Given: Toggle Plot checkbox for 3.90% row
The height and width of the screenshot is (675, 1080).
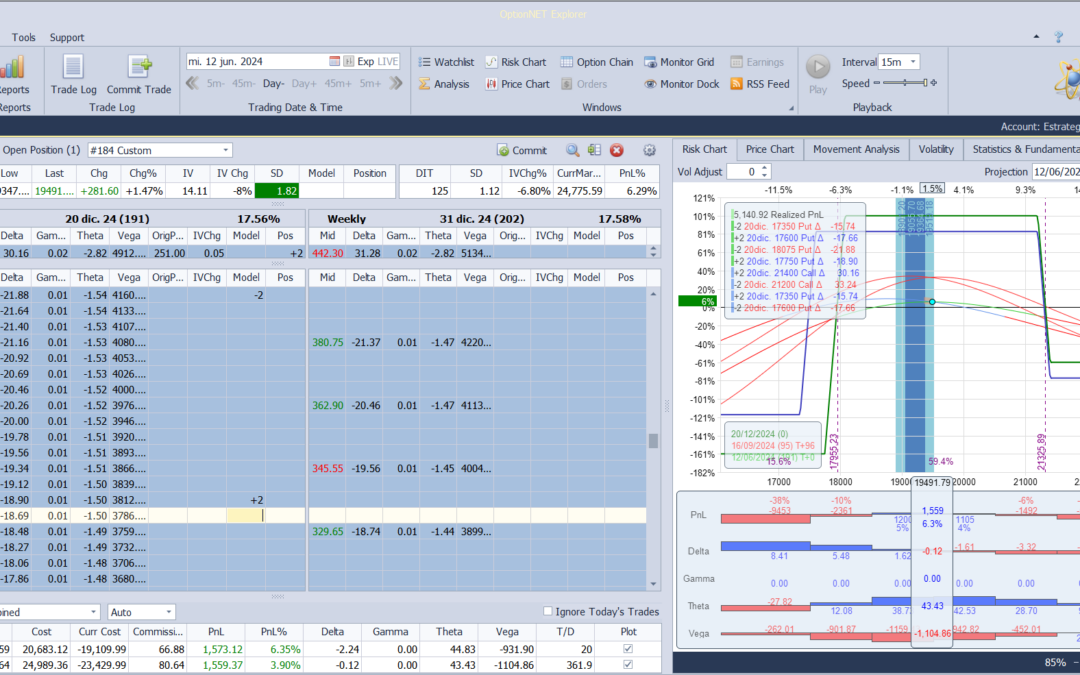Looking at the screenshot, I should click(627, 665).
